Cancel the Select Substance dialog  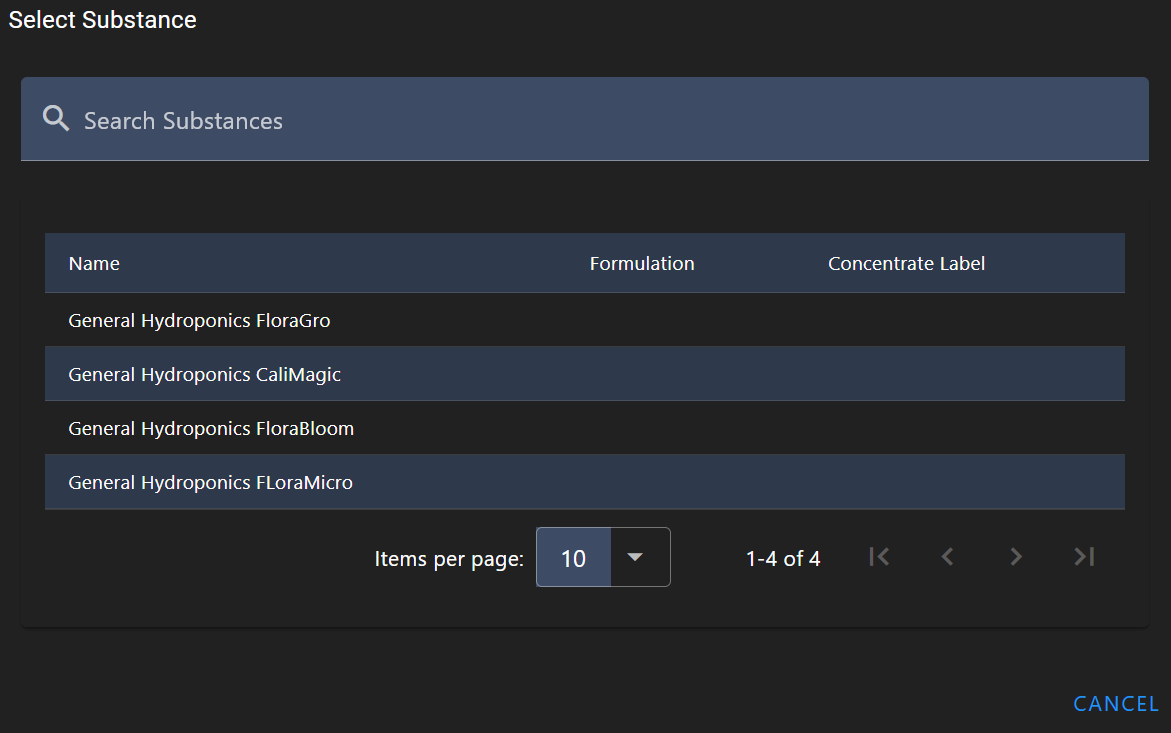pos(1115,704)
